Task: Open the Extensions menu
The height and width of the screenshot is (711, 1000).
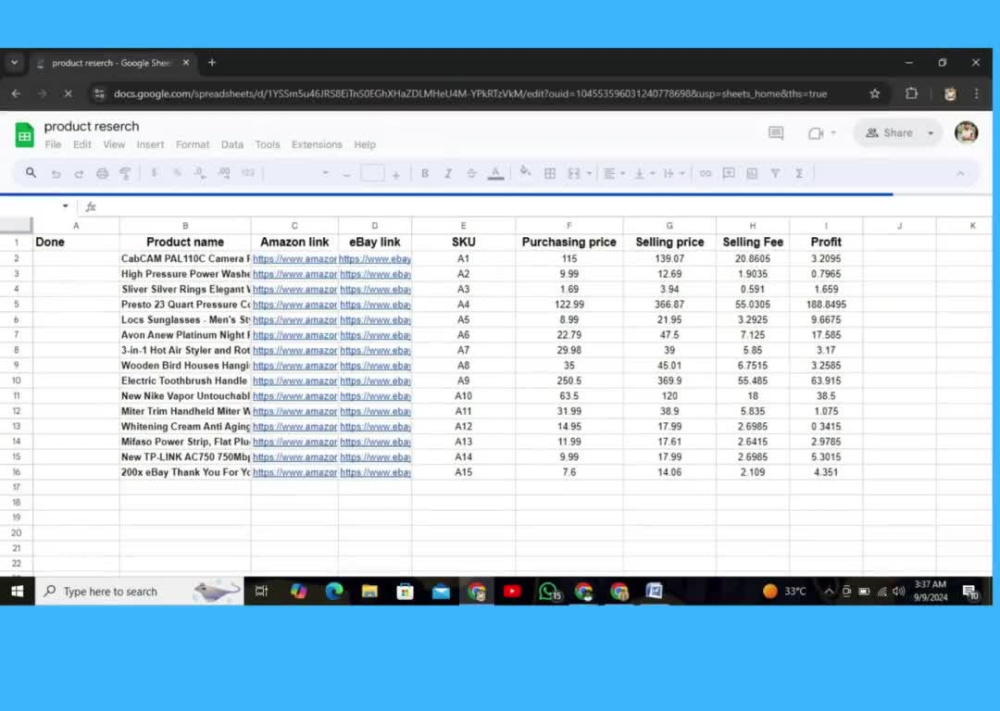Action: pyautogui.click(x=317, y=145)
